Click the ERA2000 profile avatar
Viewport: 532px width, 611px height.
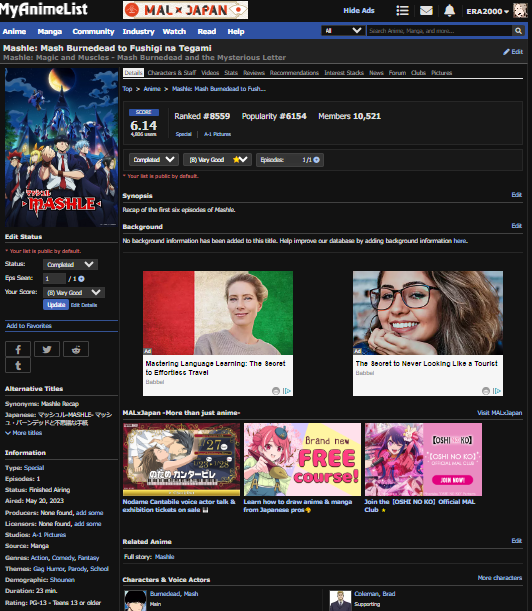click(x=520, y=11)
